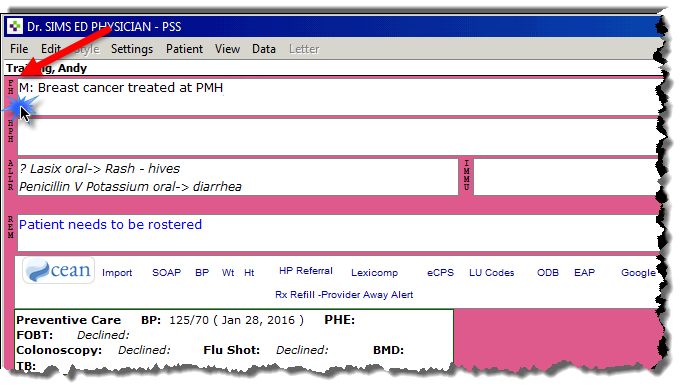Click 'Patient needs to be rostered' reminder

tap(110, 224)
